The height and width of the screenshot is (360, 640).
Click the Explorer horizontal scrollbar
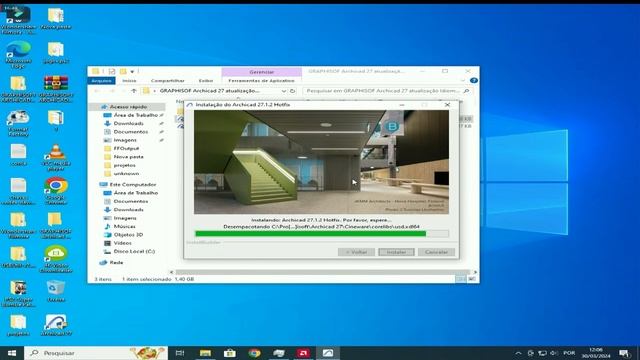322,272
